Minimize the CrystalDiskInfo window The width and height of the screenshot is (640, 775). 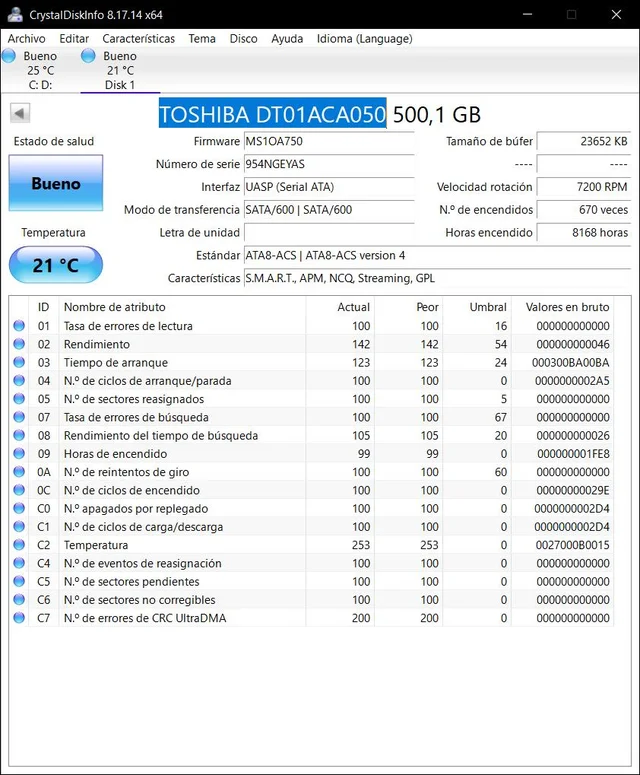(527, 14)
